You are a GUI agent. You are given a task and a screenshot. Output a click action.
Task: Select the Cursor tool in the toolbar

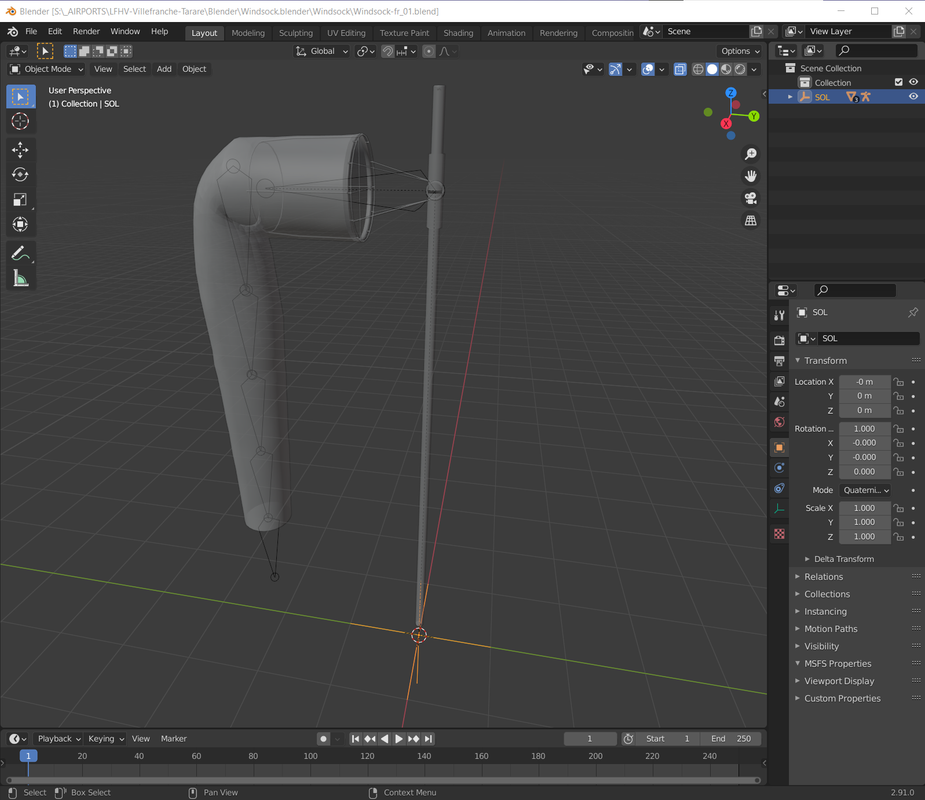tap(20, 121)
